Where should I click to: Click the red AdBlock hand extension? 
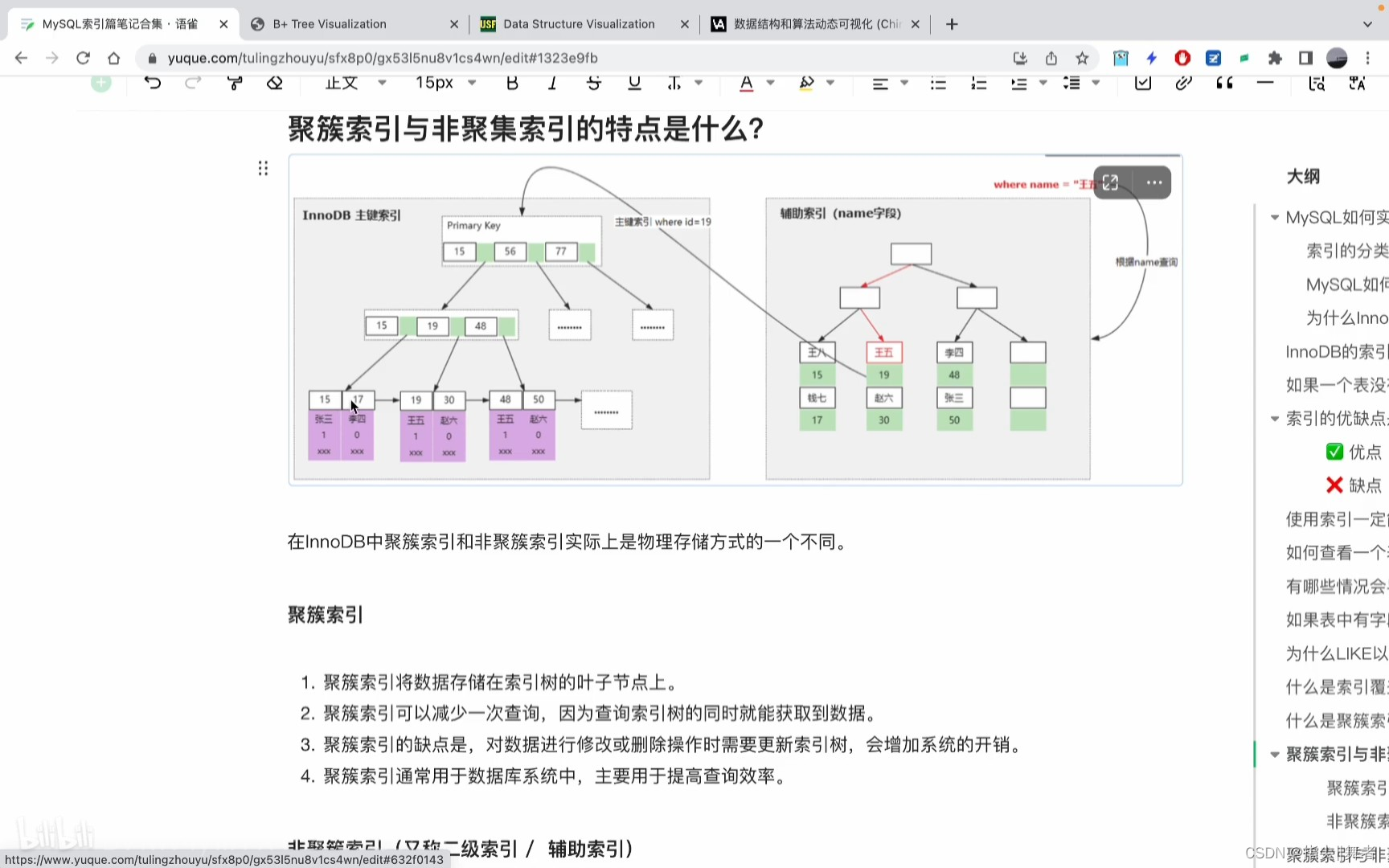click(1182, 58)
